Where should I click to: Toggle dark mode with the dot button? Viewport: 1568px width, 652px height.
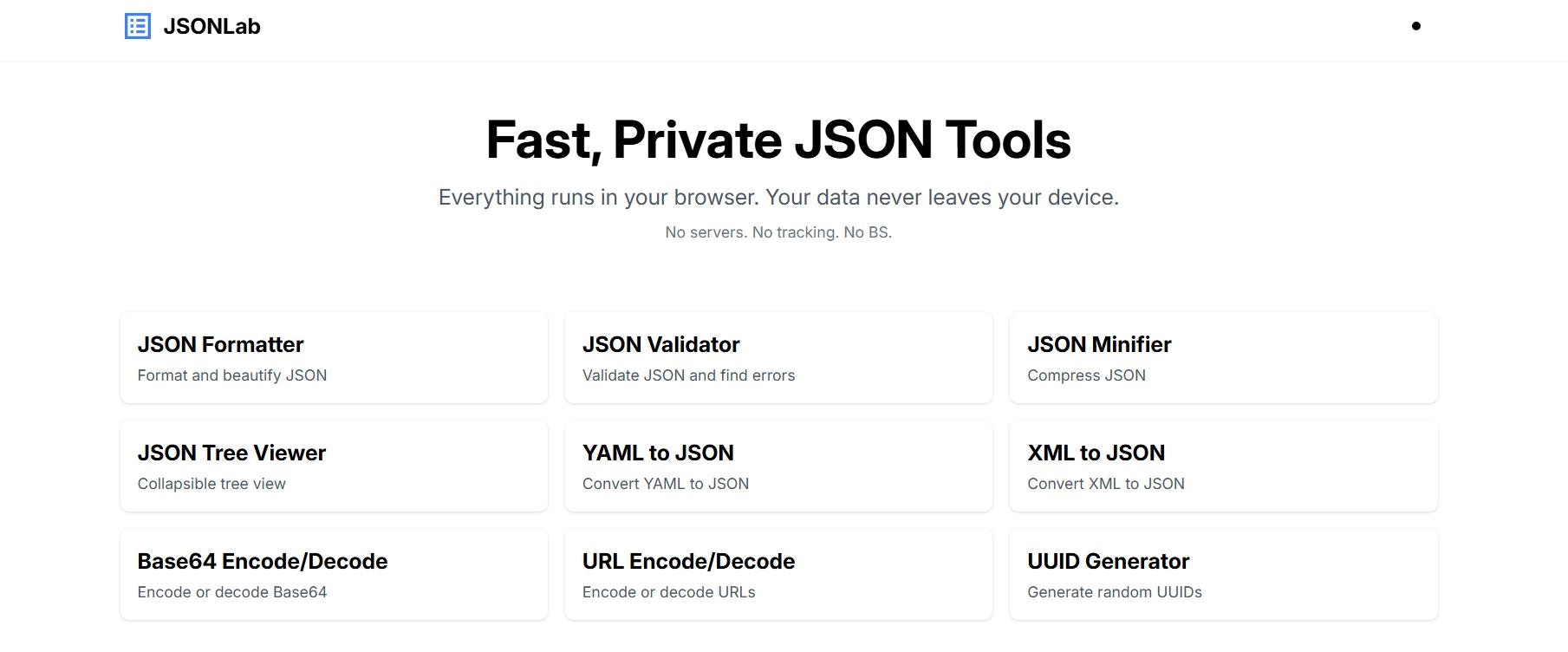click(x=1416, y=26)
